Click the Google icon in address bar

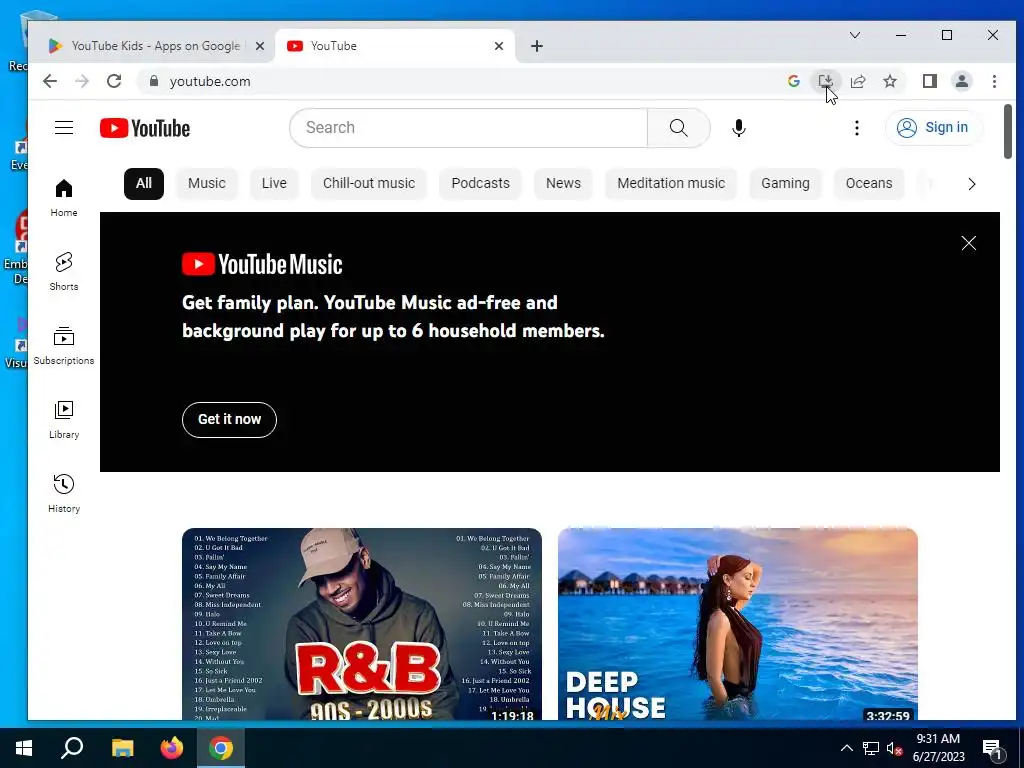(x=793, y=81)
